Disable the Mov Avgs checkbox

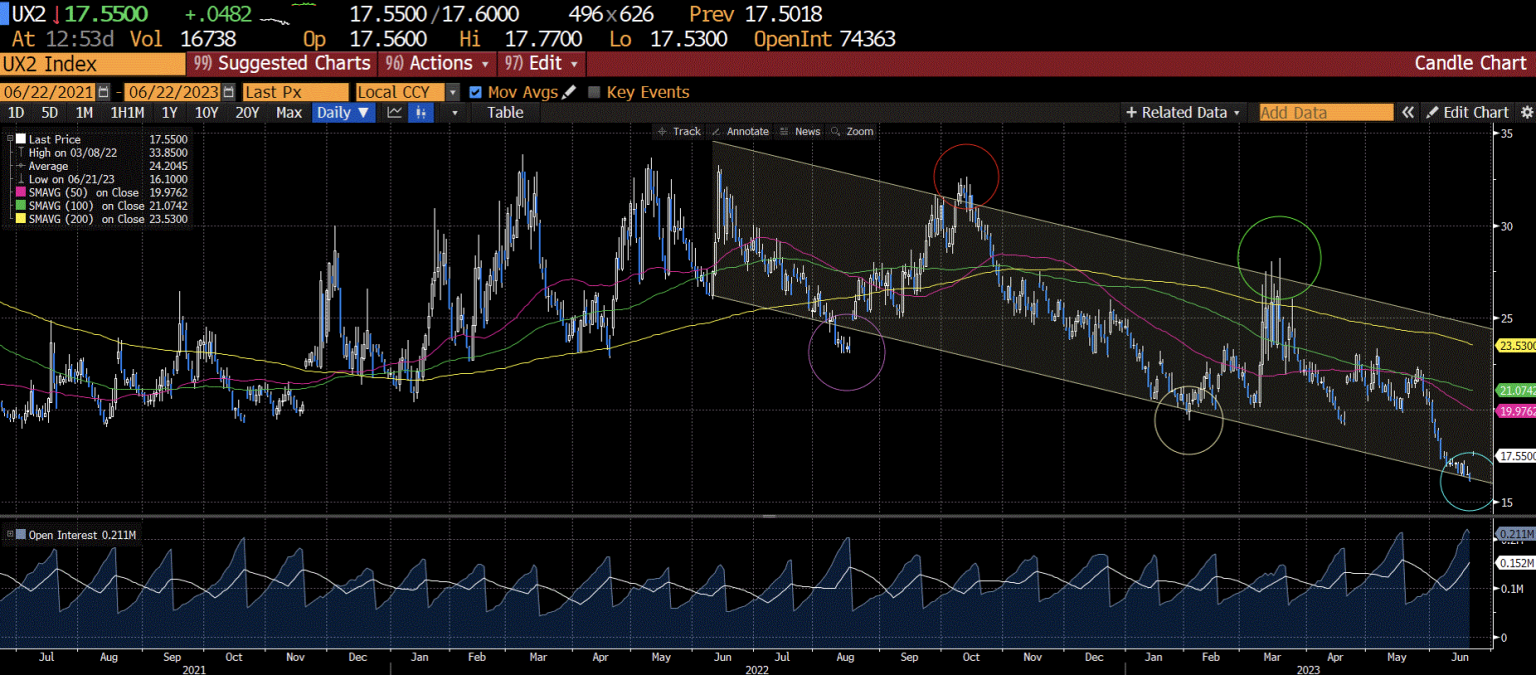476,92
